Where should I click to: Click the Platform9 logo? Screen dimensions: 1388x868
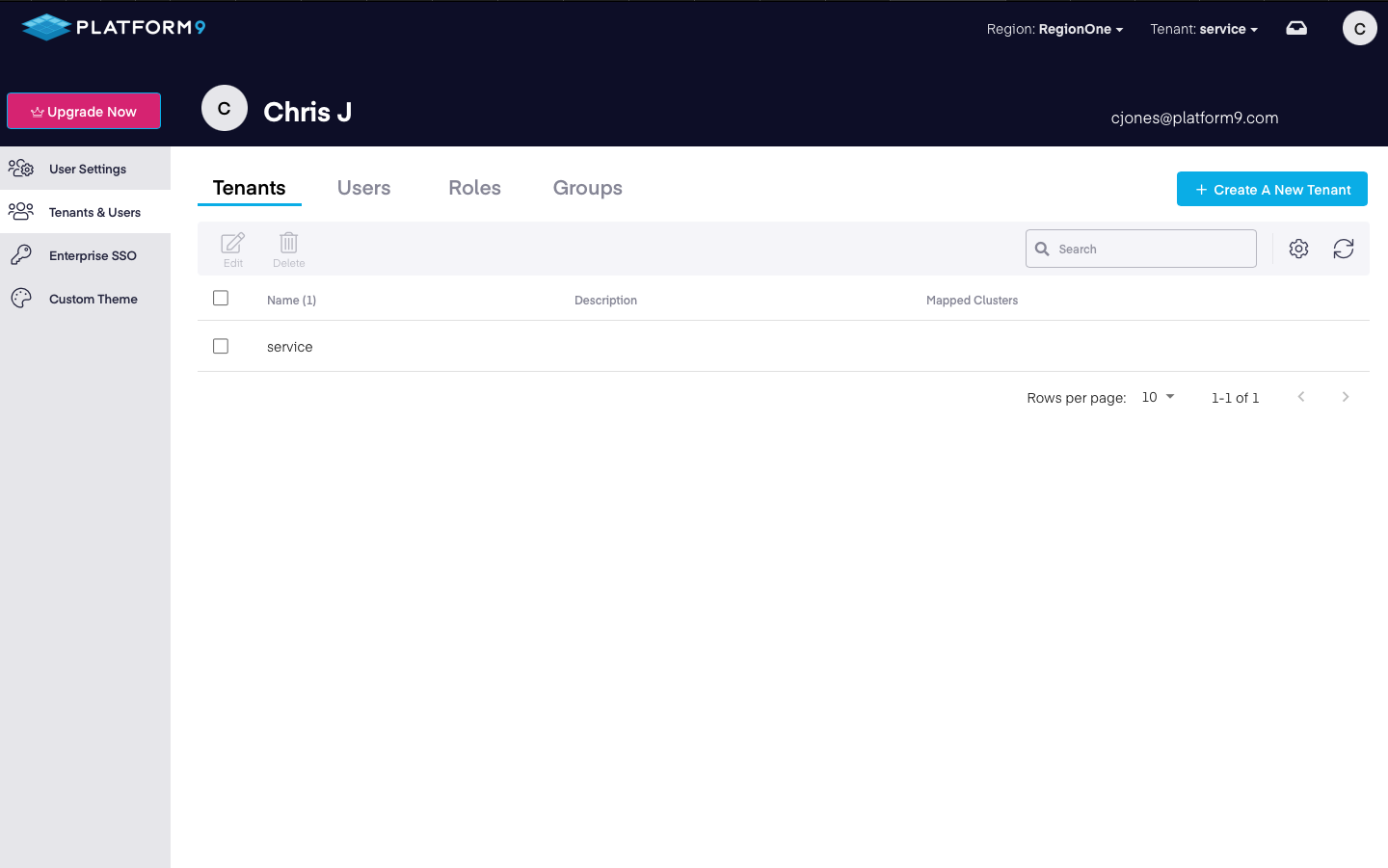[114, 27]
